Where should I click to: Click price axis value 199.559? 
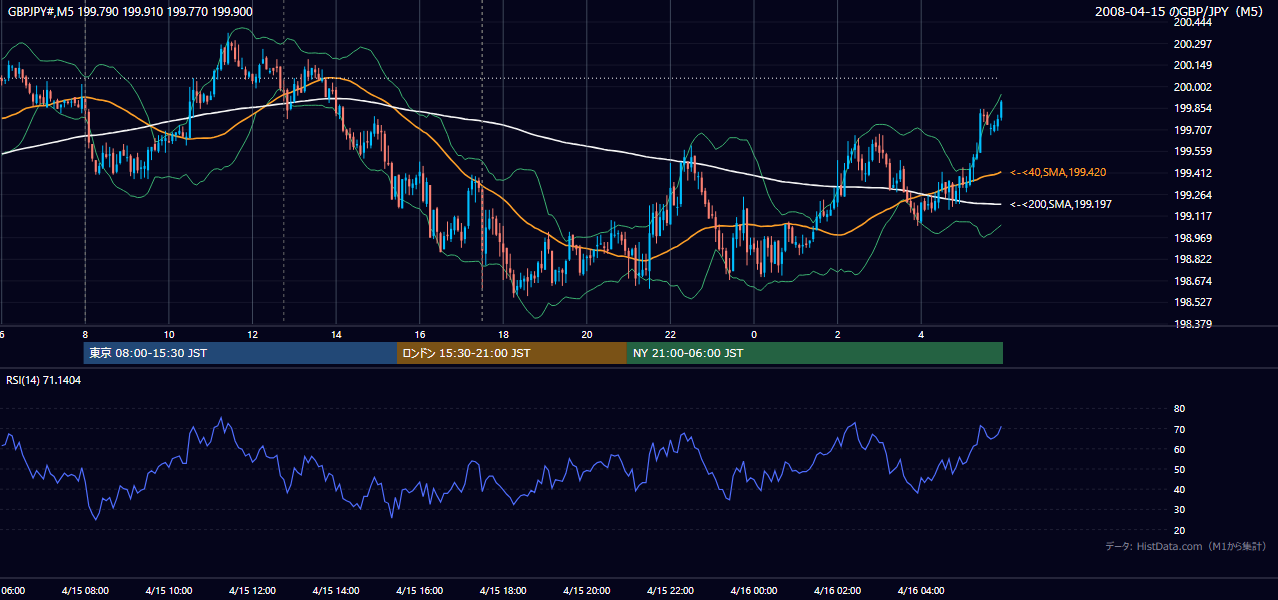(1193, 151)
